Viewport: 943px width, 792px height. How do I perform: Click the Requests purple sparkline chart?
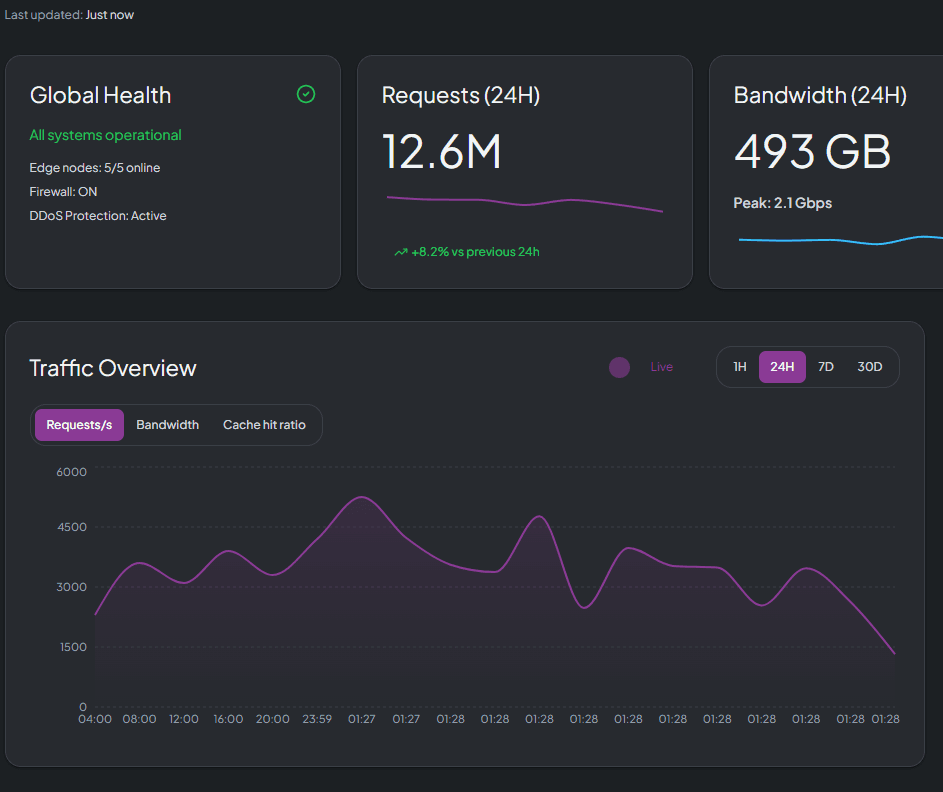tap(525, 201)
